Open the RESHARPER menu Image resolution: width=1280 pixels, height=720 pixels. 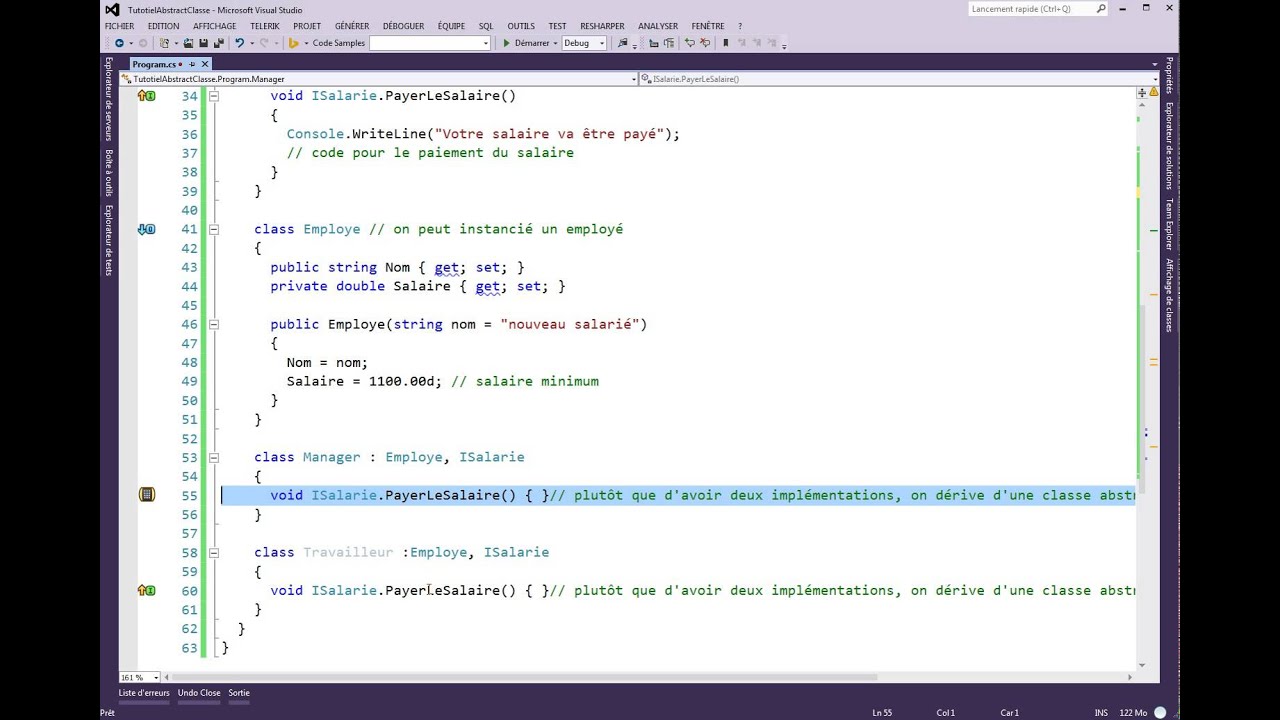click(x=602, y=26)
